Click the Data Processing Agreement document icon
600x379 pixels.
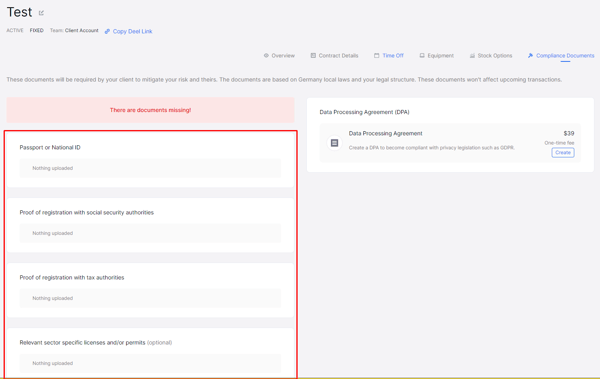click(334, 143)
